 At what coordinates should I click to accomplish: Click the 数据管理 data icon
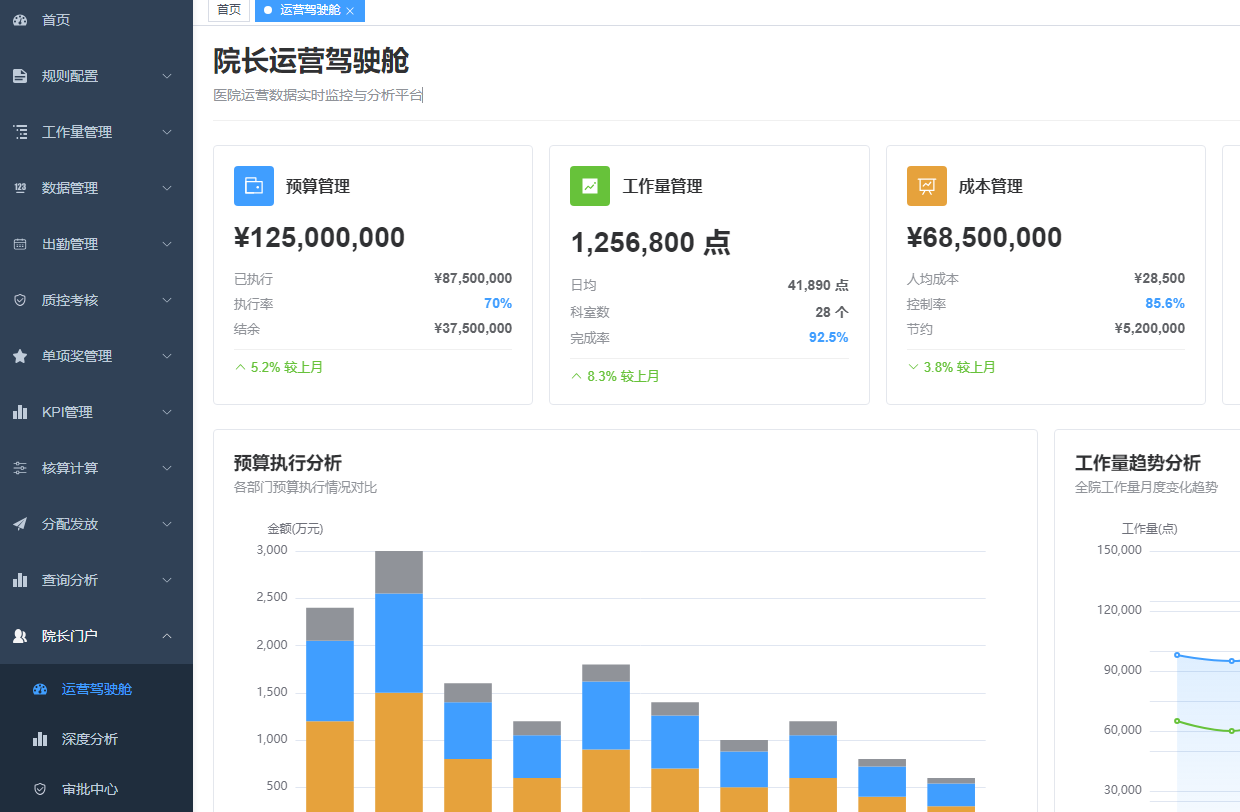click(x=21, y=187)
